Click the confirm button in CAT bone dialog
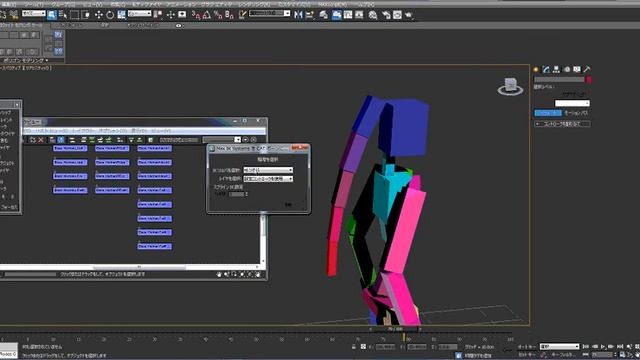Image resolution: width=640 pixels, height=360 pixels. coord(288,204)
